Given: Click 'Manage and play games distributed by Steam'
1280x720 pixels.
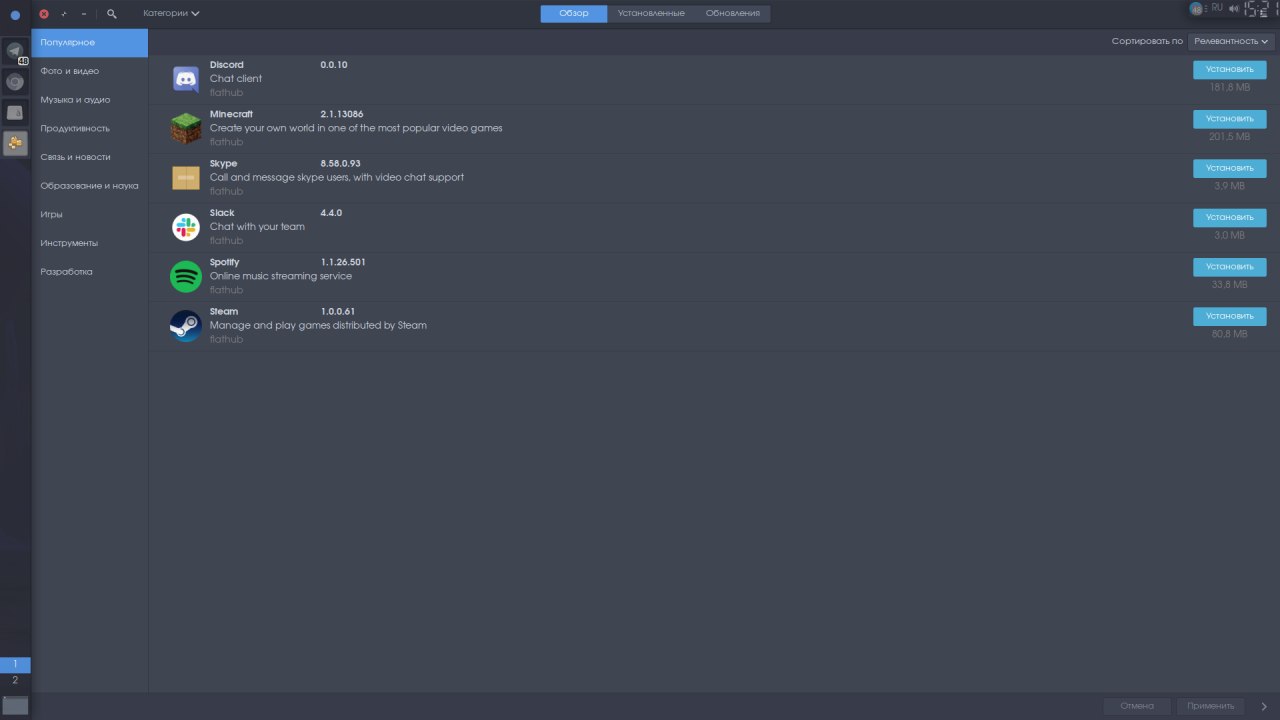Looking at the screenshot, I should pos(318,325).
